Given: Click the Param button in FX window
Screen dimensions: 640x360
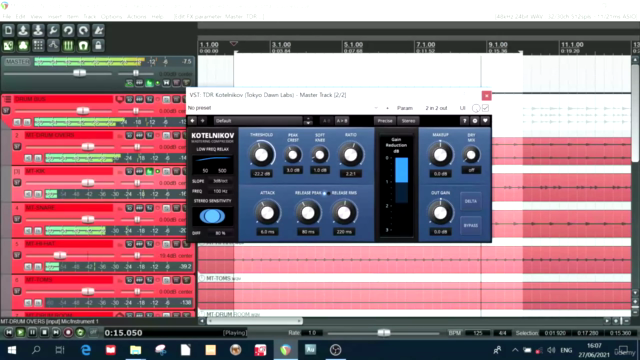Looking at the screenshot, I should [x=404, y=108].
